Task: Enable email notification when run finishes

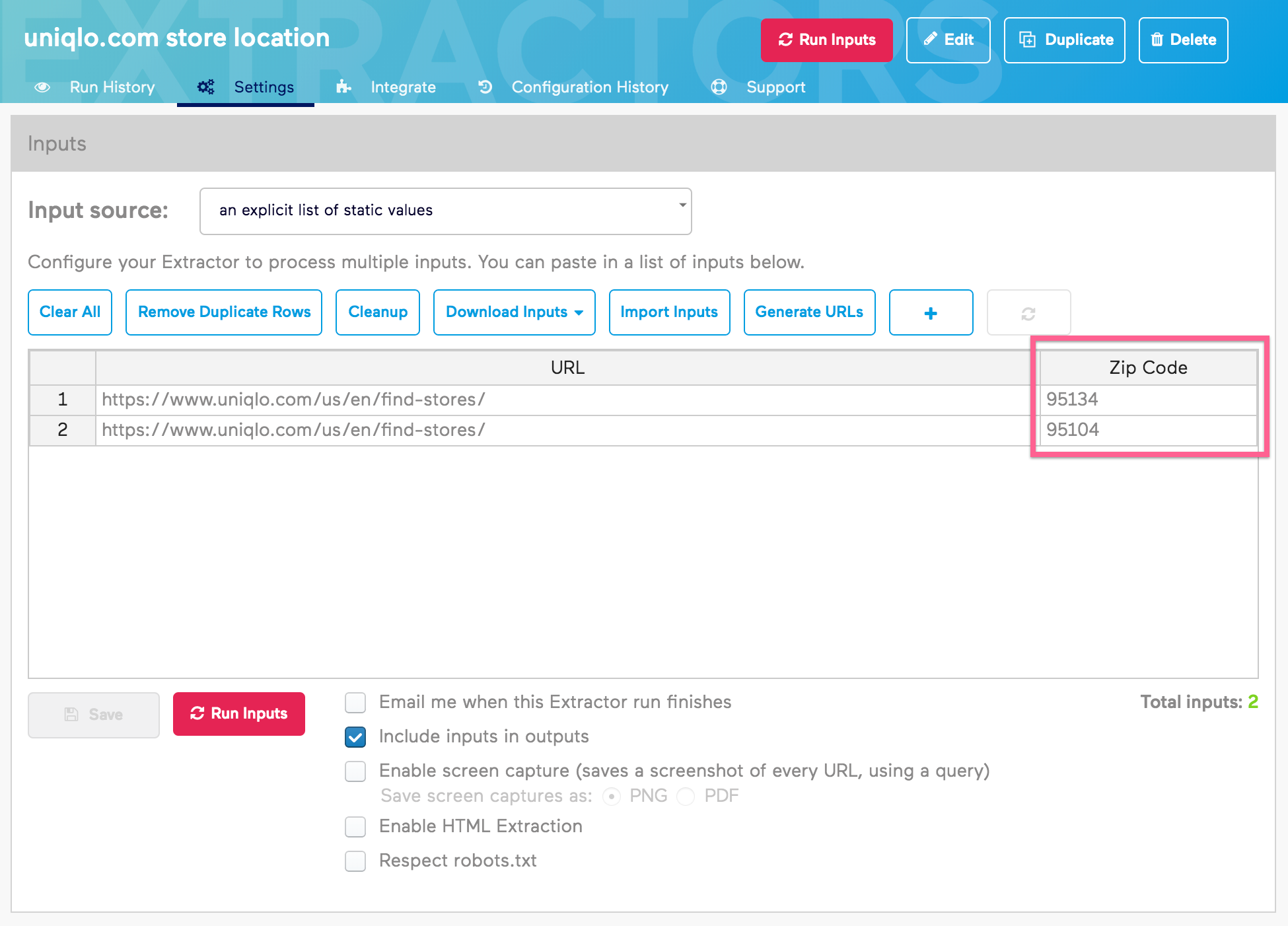Action: [x=355, y=703]
